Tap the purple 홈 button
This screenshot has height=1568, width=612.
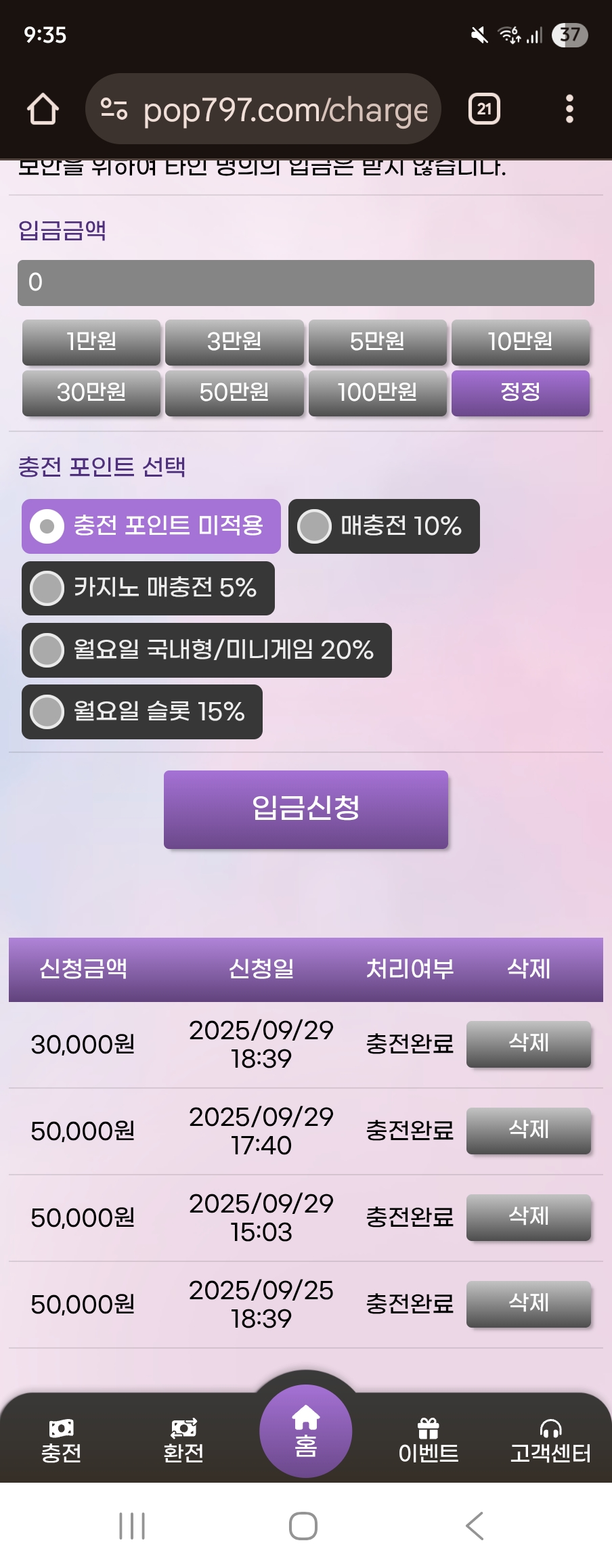coord(305,1431)
